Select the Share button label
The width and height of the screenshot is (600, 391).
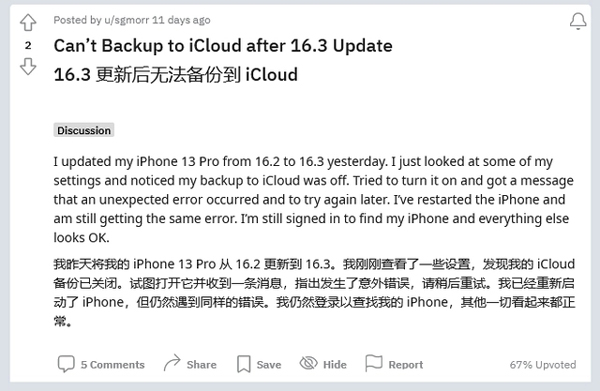click(201, 365)
